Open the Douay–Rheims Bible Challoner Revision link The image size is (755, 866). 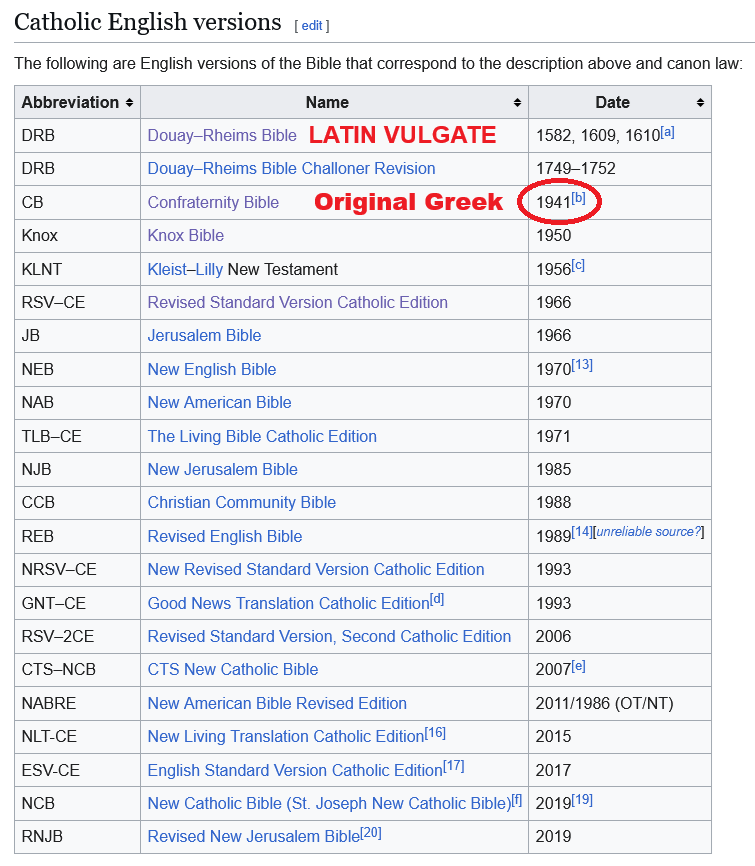click(291, 168)
